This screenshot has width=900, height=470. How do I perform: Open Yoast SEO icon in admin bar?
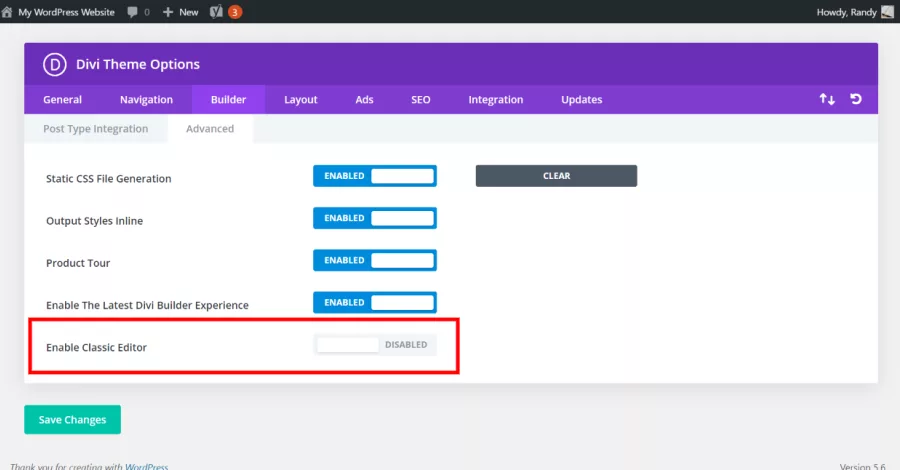[x=216, y=11]
